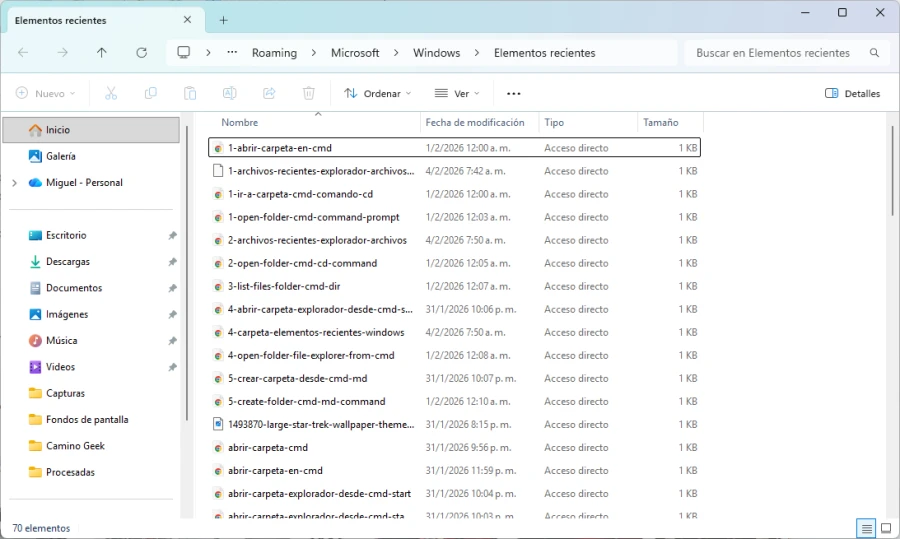Select file 2-open-folder-cmd-cd-command
Viewport: 900px width, 539px height.
(454, 263)
